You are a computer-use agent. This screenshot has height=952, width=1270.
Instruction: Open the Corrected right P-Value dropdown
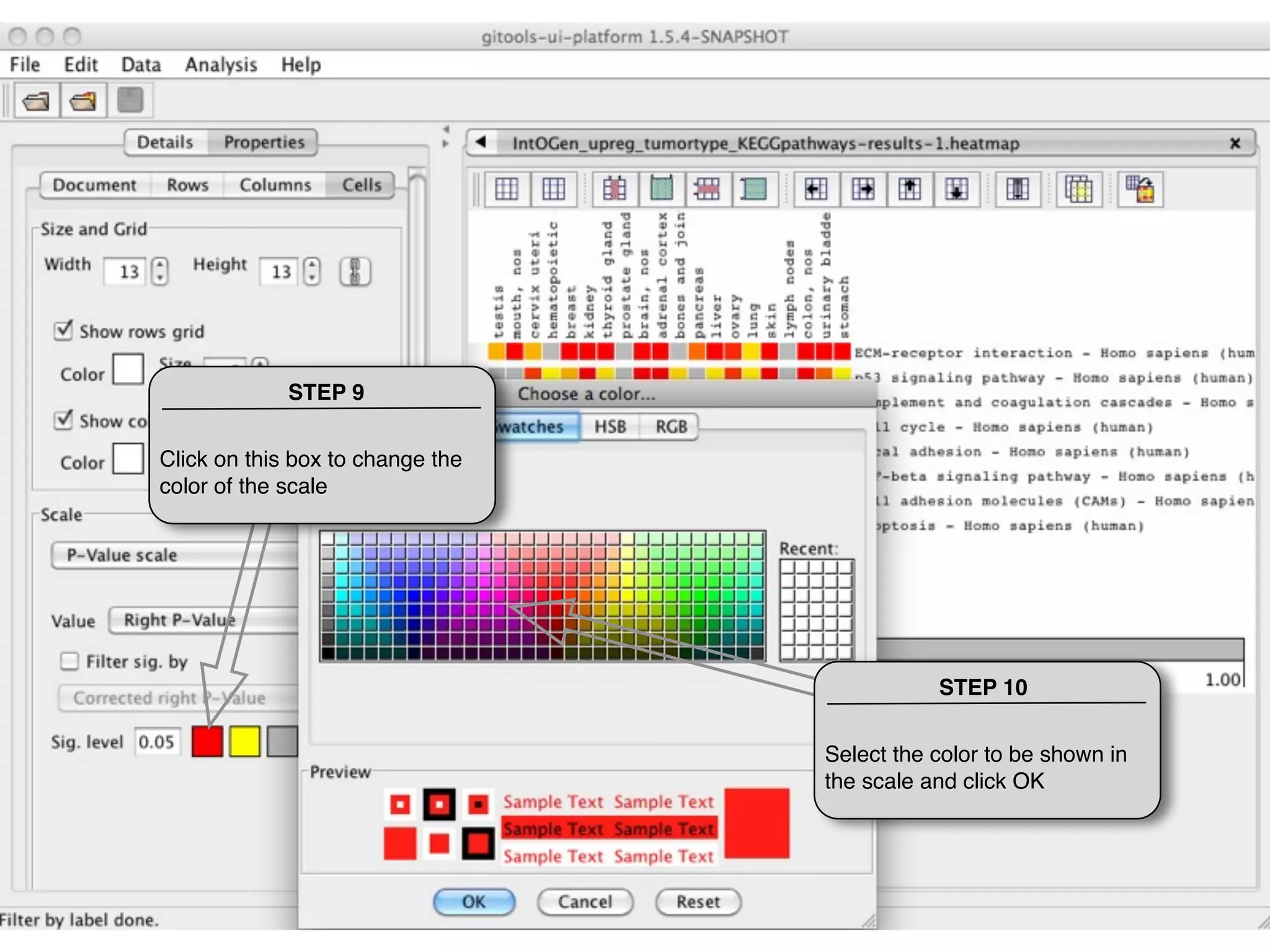(x=179, y=698)
